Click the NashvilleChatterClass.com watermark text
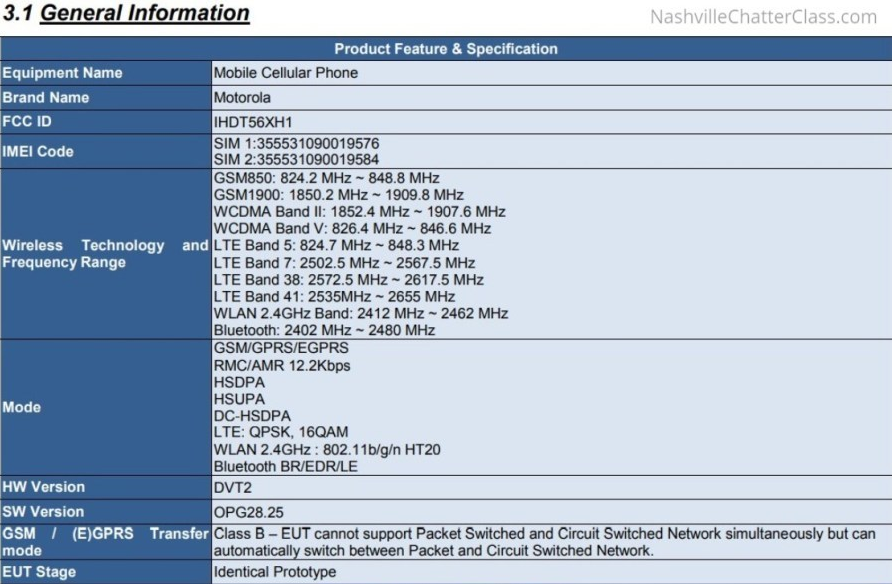This screenshot has width=892, height=584. [x=763, y=16]
